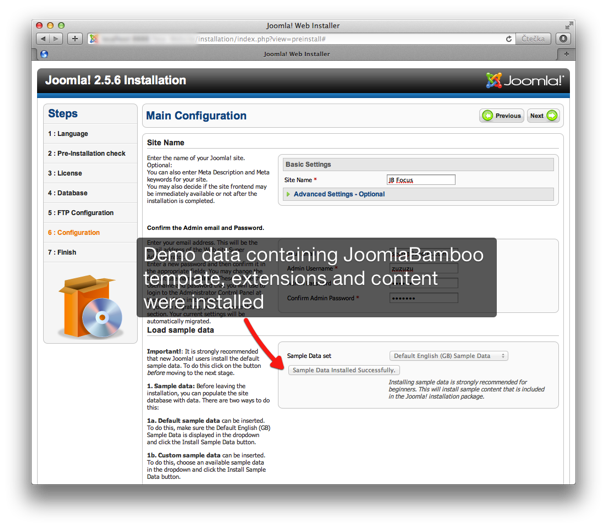Image resolution: width=607 pixels, height=528 pixels.
Task: Open a new tab with the plus icon
Action: click(566, 54)
